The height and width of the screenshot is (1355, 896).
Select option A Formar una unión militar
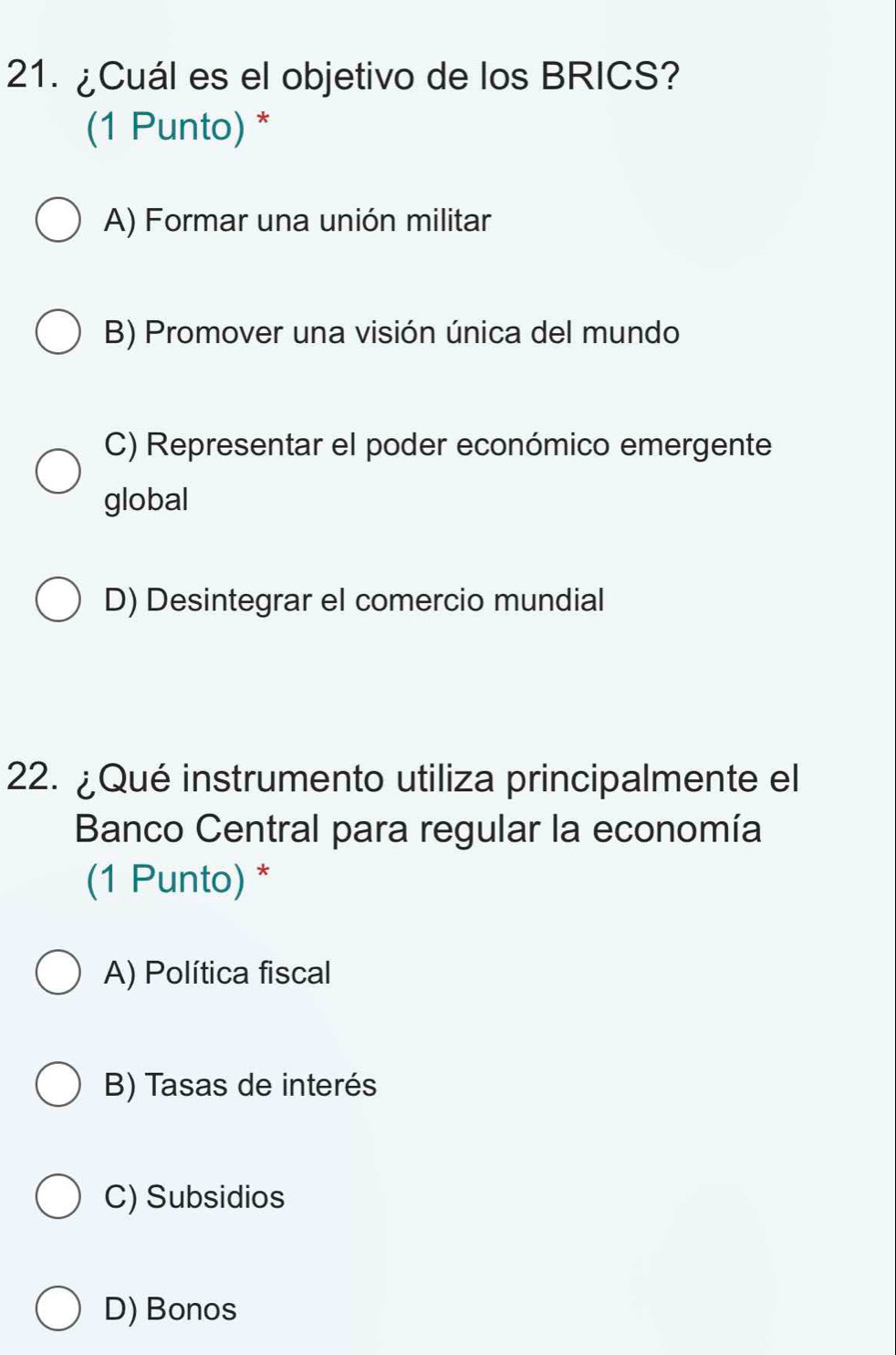pyautogui.click(x=57, y=221)
